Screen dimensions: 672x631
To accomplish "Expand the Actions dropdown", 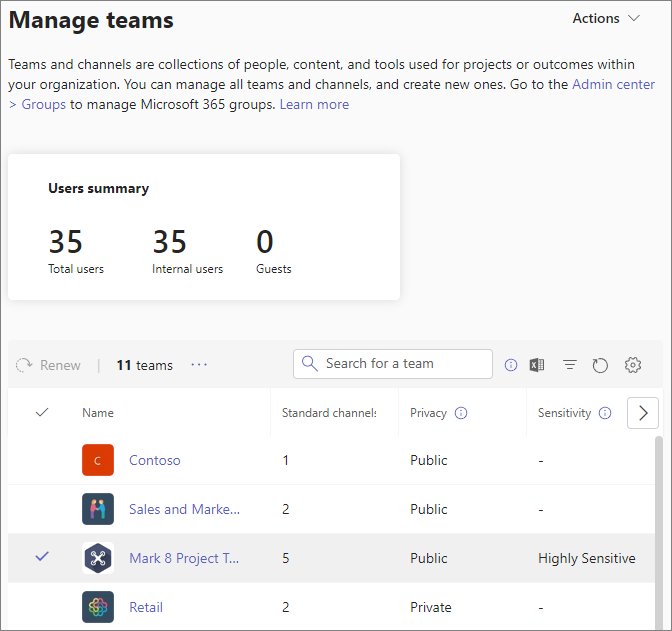I will (x=606, y=18).
